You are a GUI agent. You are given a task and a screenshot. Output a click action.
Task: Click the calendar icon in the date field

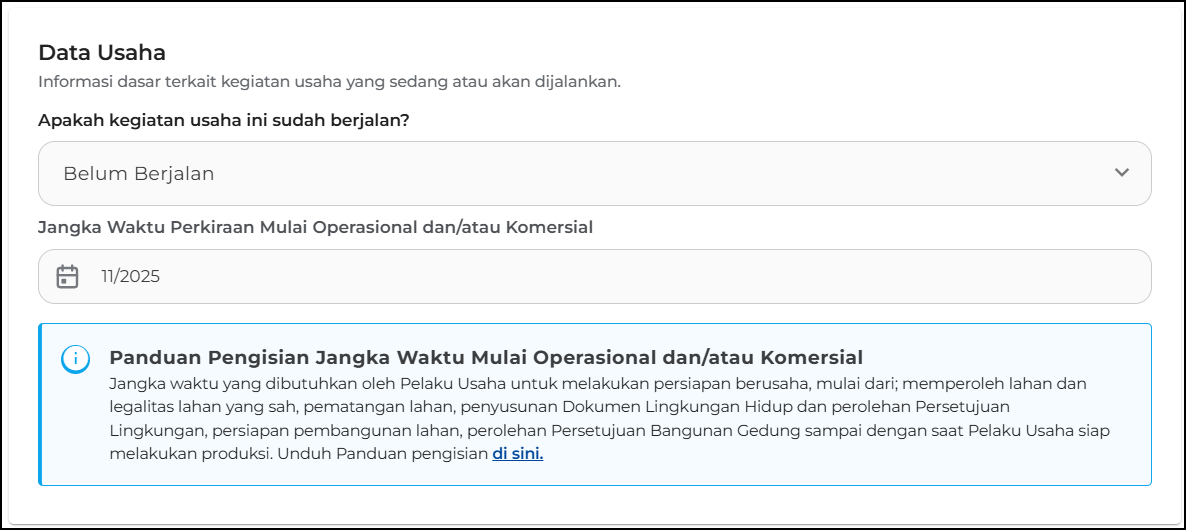67,276
